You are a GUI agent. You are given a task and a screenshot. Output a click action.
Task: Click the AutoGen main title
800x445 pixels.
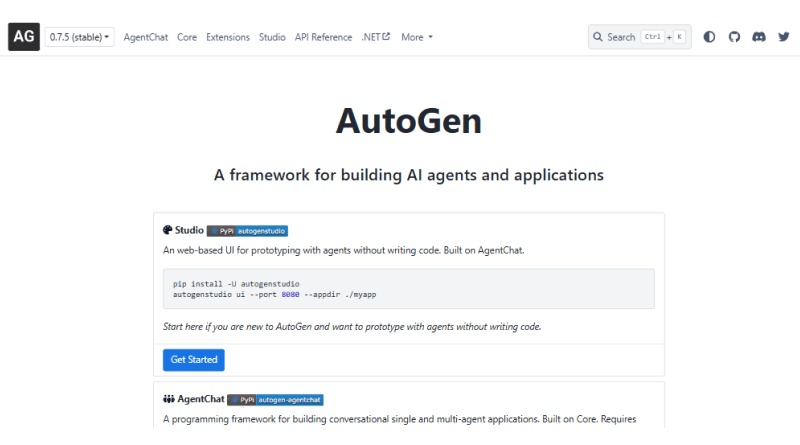click(x=409, y=121)
